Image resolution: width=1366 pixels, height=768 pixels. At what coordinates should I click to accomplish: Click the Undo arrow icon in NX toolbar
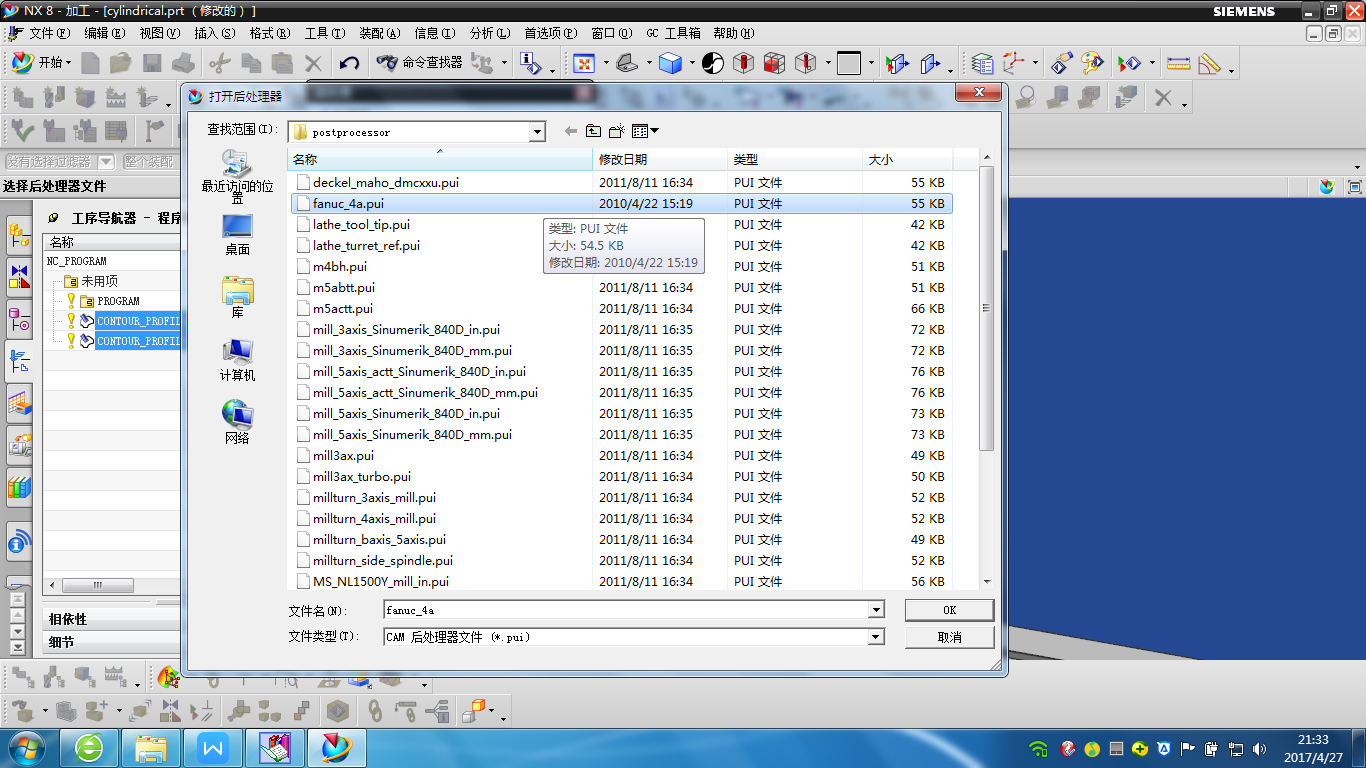349,63
